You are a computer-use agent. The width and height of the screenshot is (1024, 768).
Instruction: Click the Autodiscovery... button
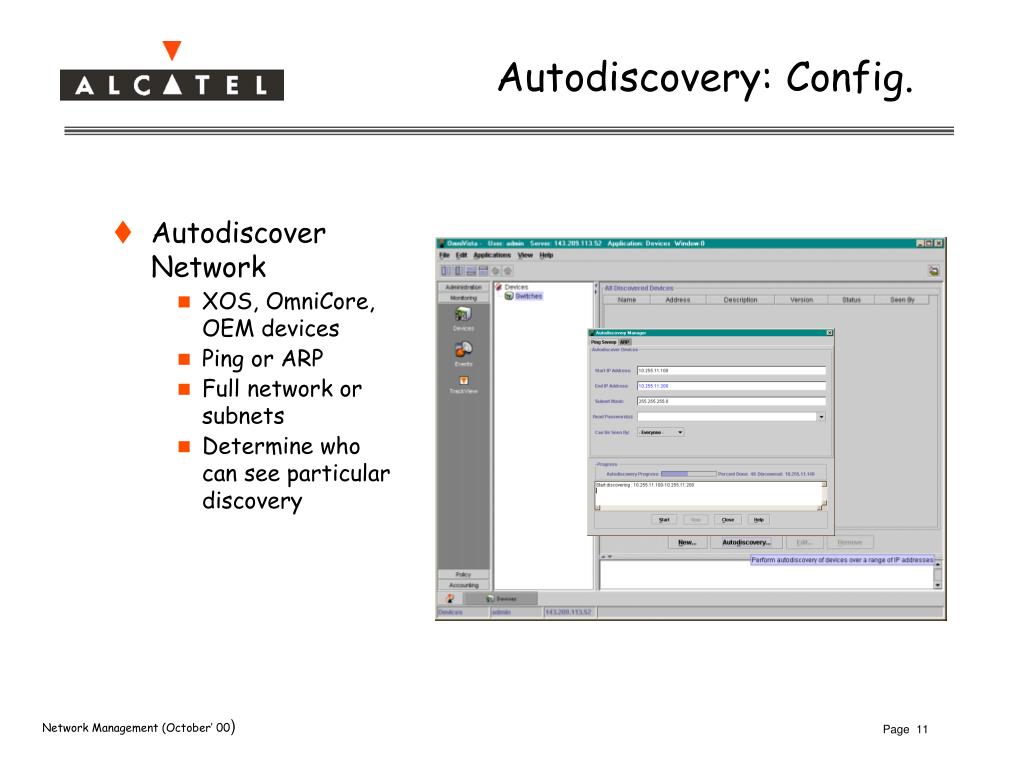746,542
